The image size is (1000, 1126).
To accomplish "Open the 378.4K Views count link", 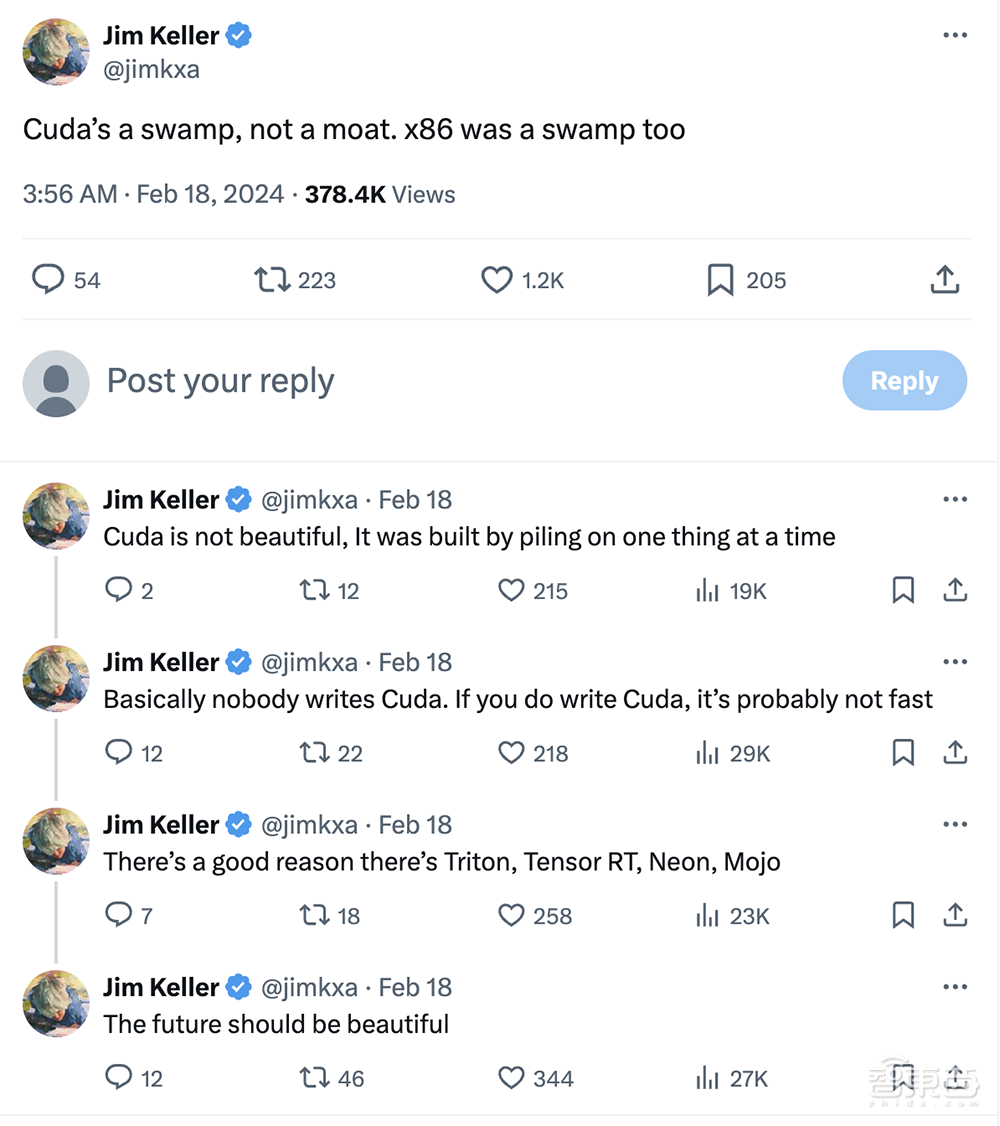I will [380, 194].
